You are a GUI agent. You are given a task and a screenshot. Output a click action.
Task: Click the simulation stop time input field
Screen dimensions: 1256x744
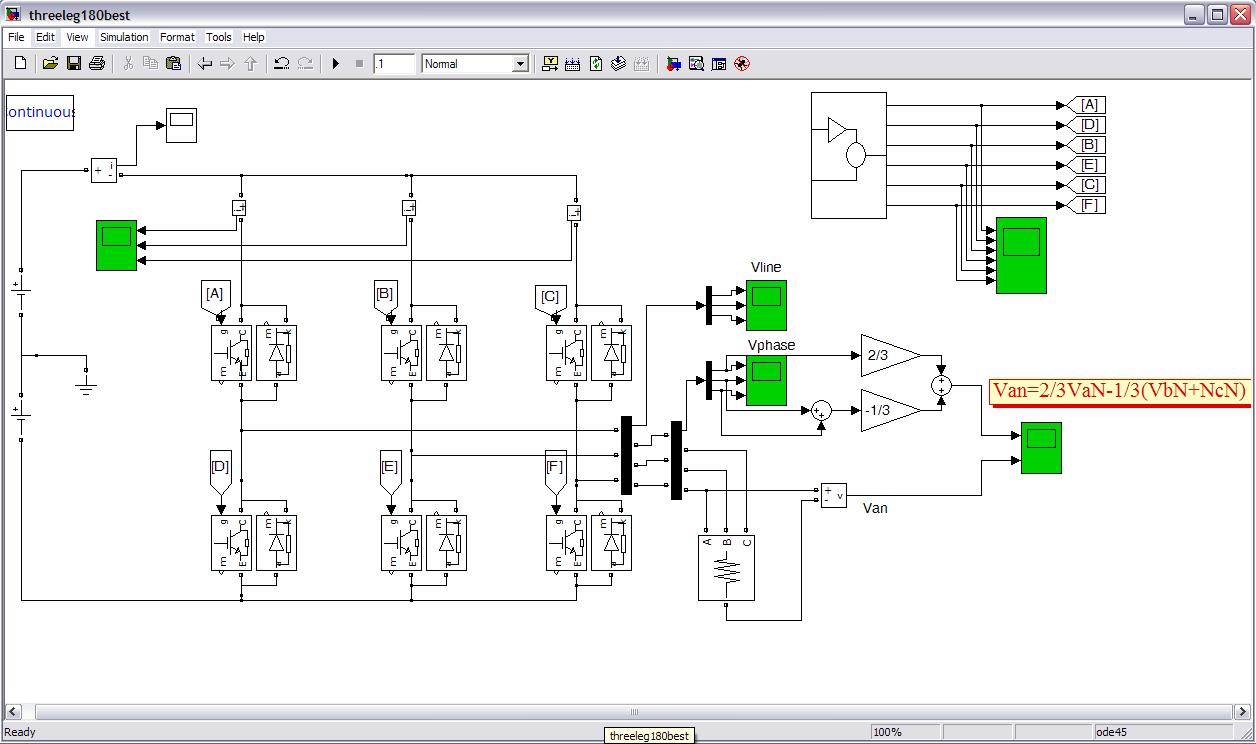pyautogui.click(x=394, y=64)
